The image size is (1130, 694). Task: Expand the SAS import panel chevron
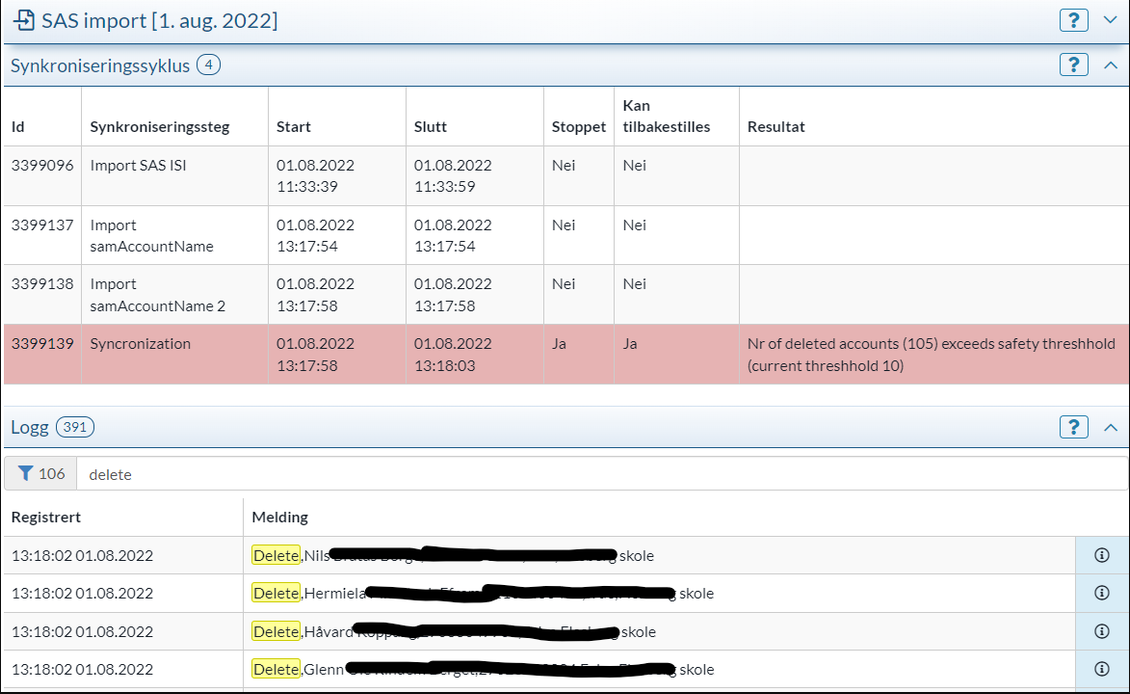(x=1110, y=20)
